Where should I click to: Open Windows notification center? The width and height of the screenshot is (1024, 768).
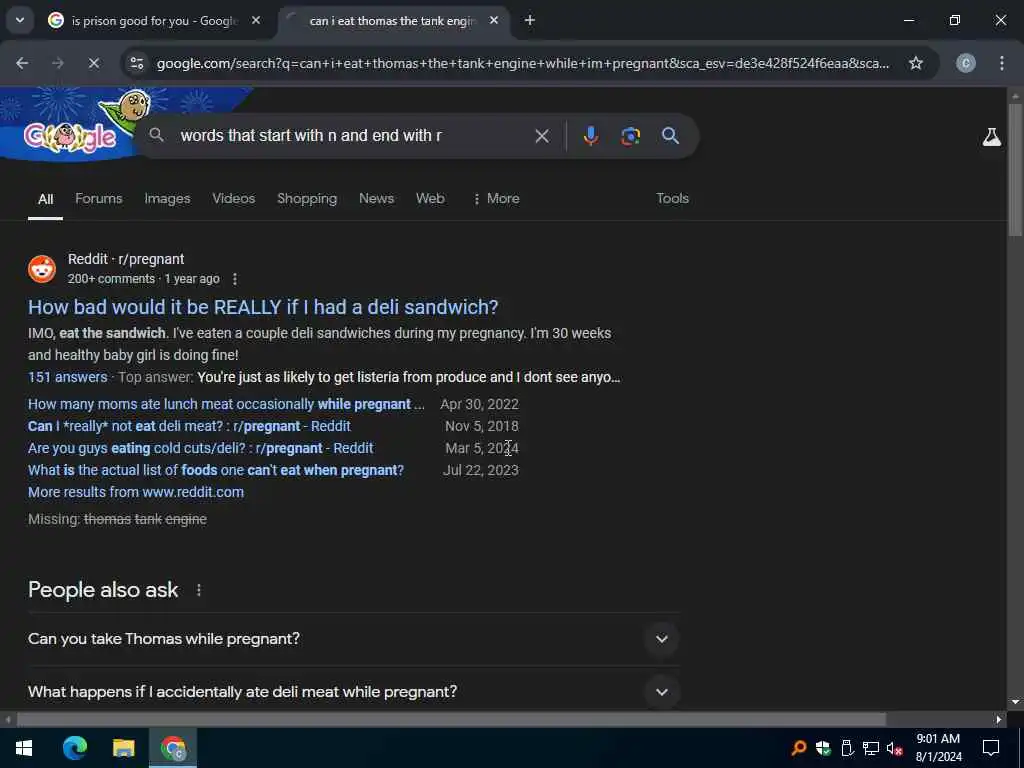coord(991,748)
